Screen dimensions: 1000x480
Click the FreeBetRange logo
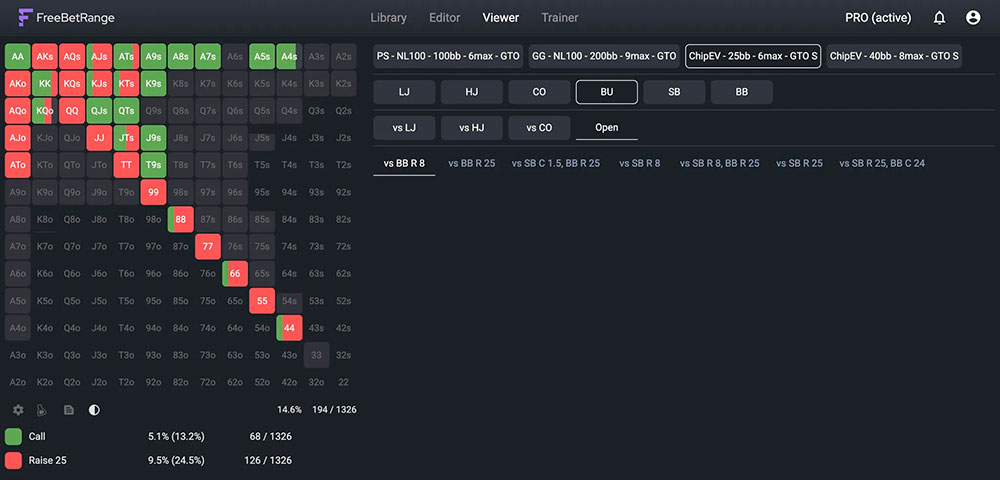66,18
